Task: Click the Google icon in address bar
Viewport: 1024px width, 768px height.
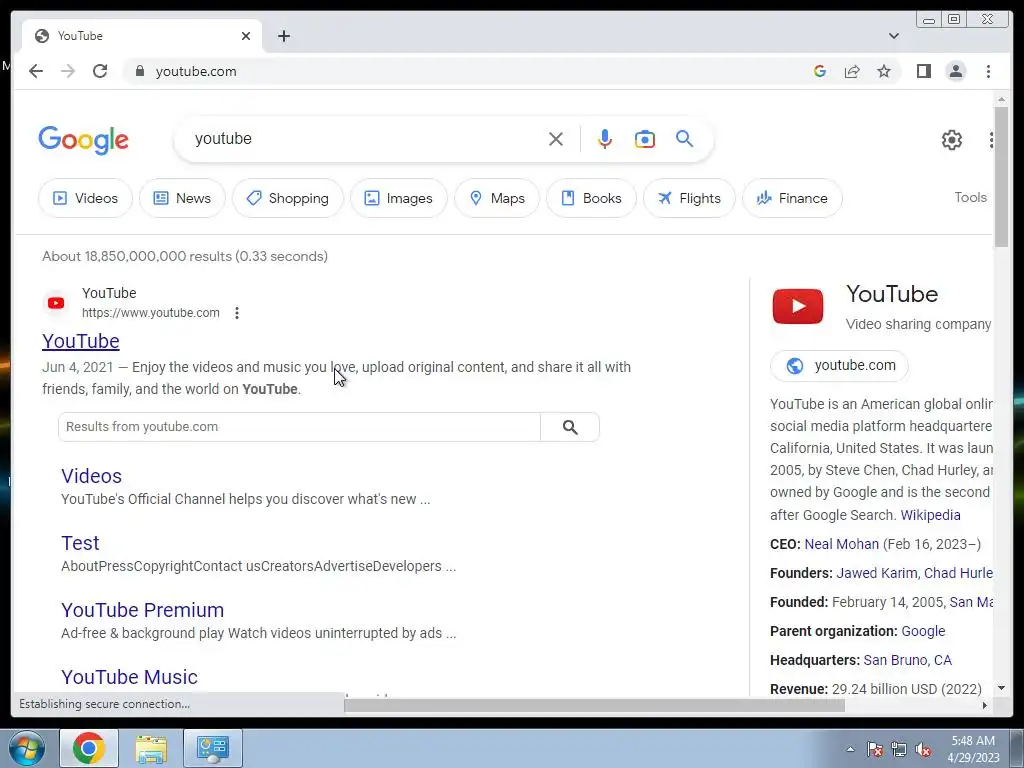Action: point(820,71)
